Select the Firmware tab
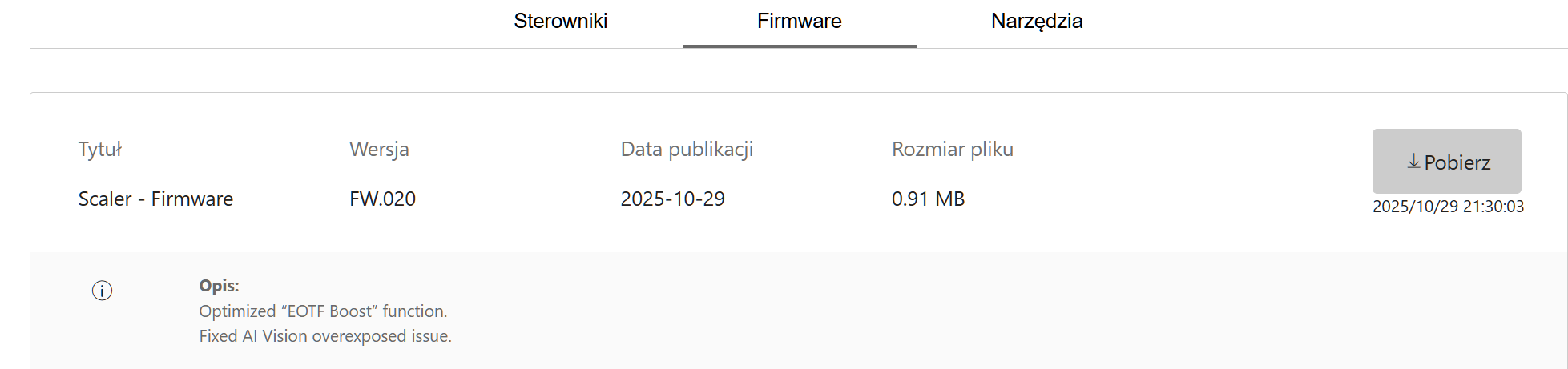 pos(799,21)
